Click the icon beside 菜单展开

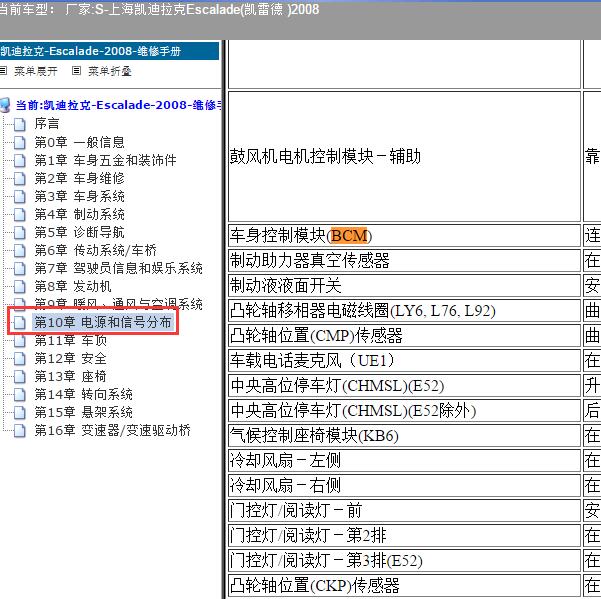(x=3, y=71)
